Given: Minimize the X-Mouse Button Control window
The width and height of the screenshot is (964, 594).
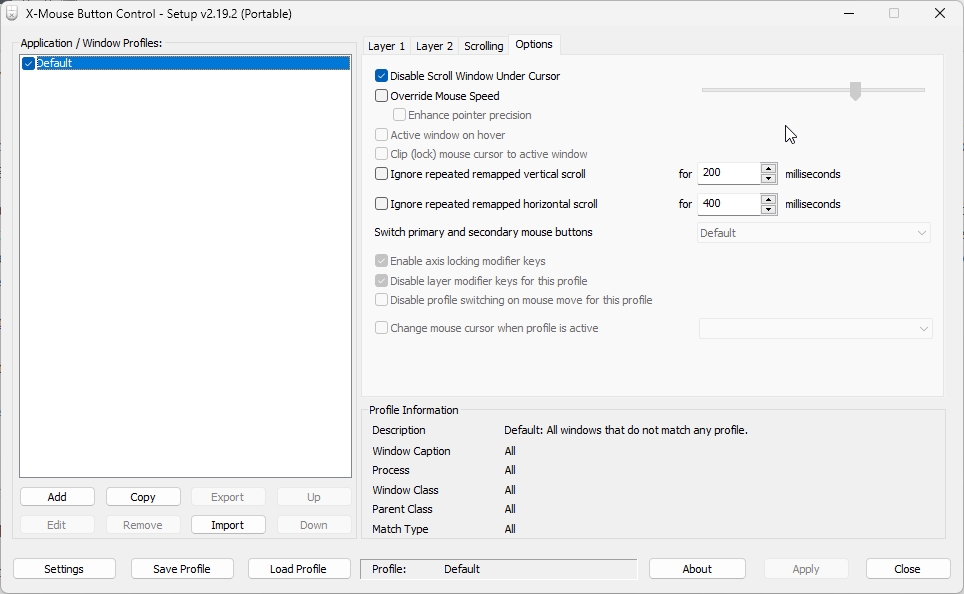Looking at the screenshot, I should pos(849,14).
